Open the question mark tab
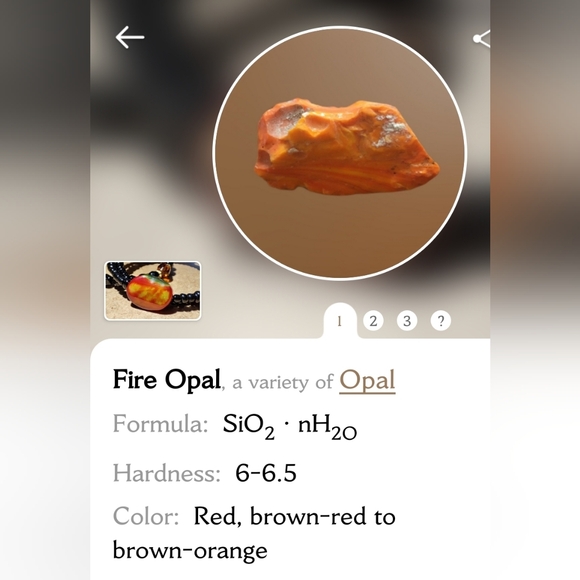The height and width of the screenshot is (580, 580). (441, 321)
